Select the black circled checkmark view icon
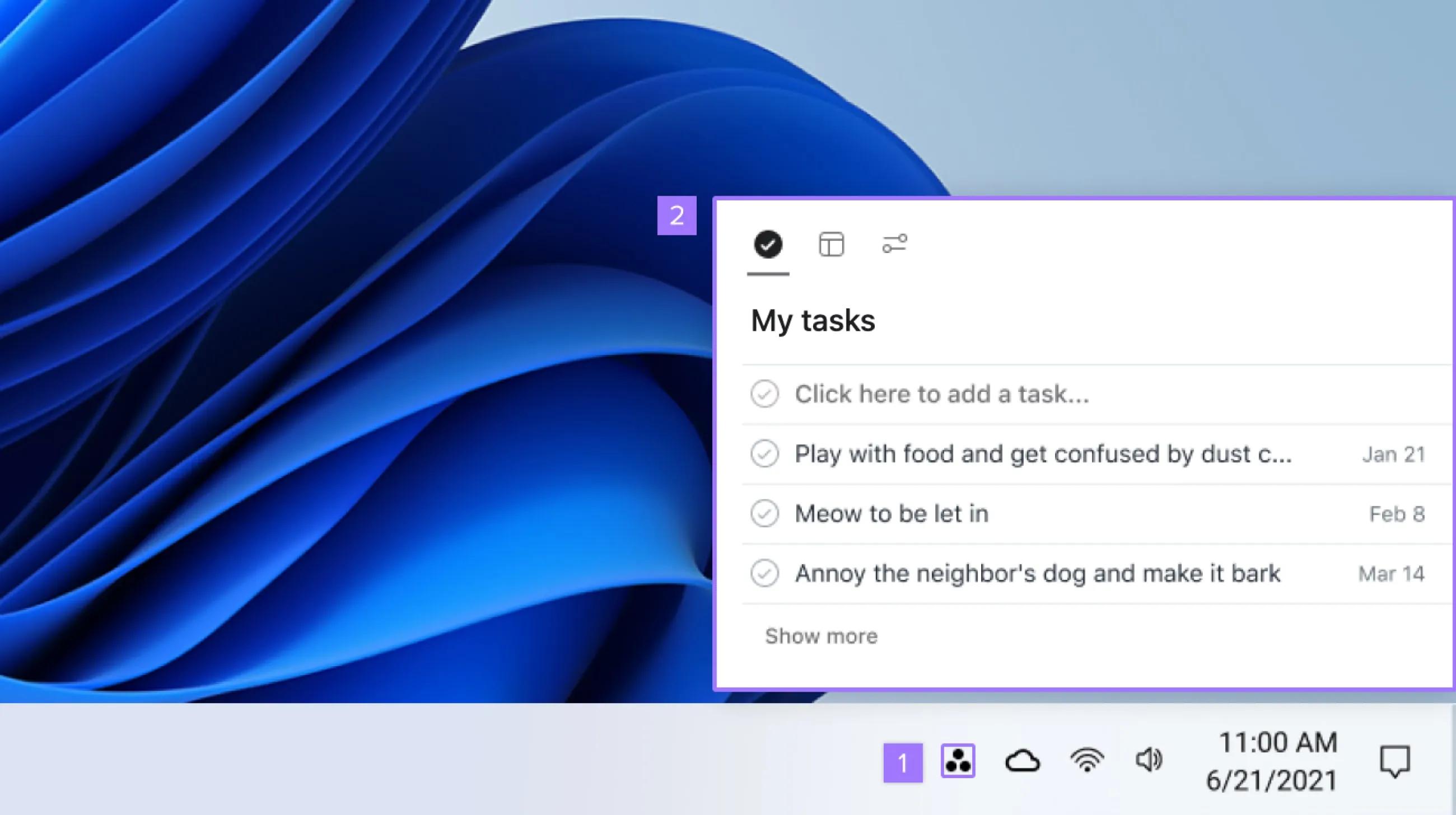Screen dimensions: 1456x815 [x=768, y=244]
